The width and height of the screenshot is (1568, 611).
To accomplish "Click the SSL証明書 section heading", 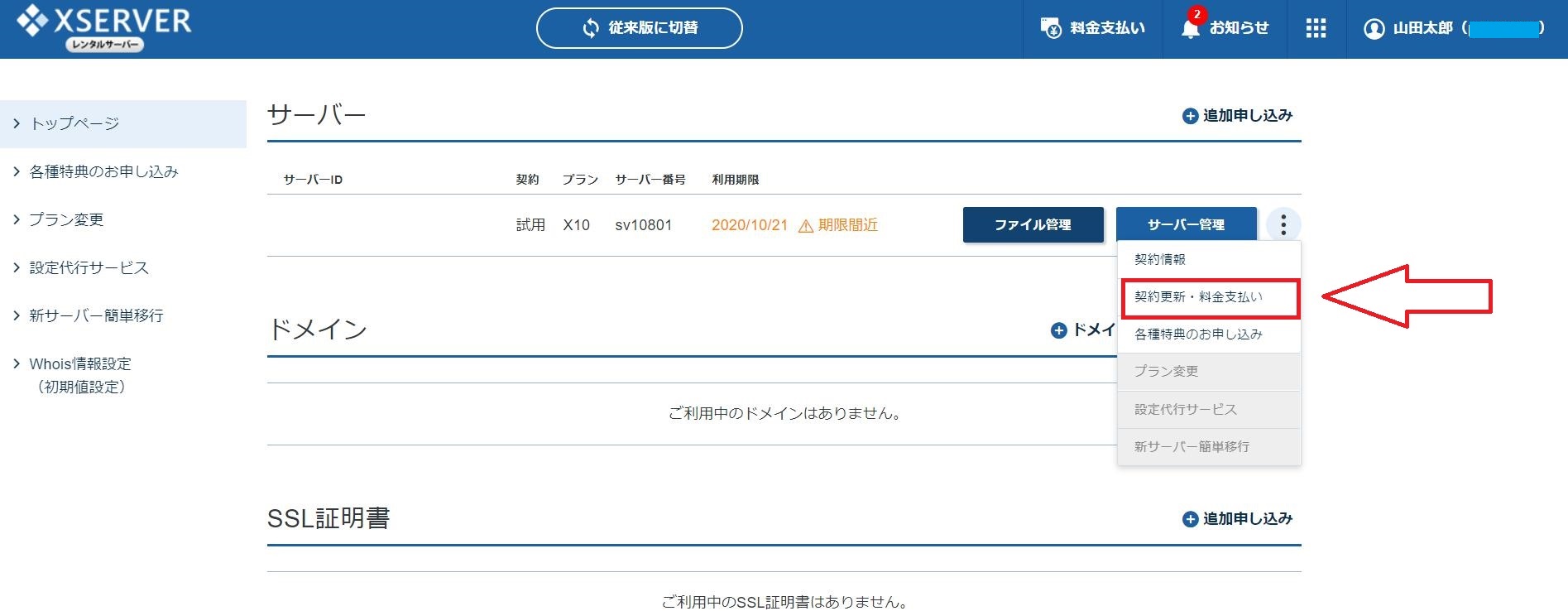I will [328, 518].
